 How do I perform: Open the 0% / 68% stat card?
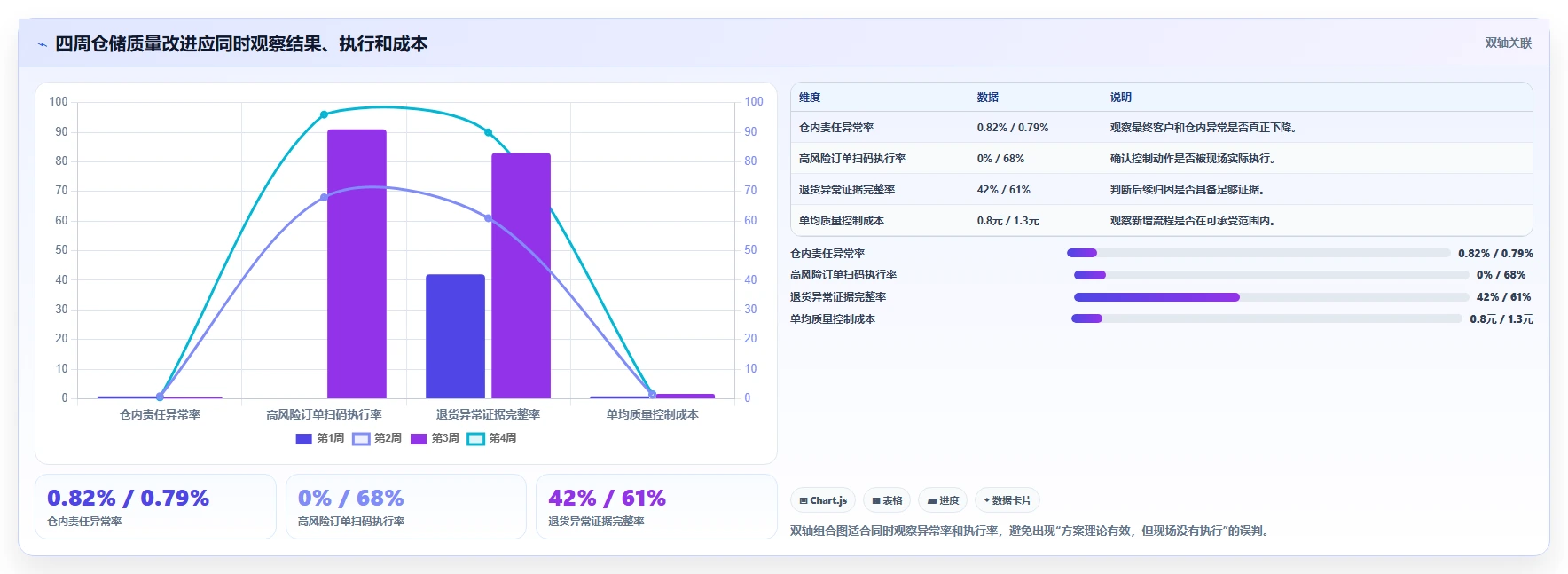pyautogui.click(x=406, y=507)
